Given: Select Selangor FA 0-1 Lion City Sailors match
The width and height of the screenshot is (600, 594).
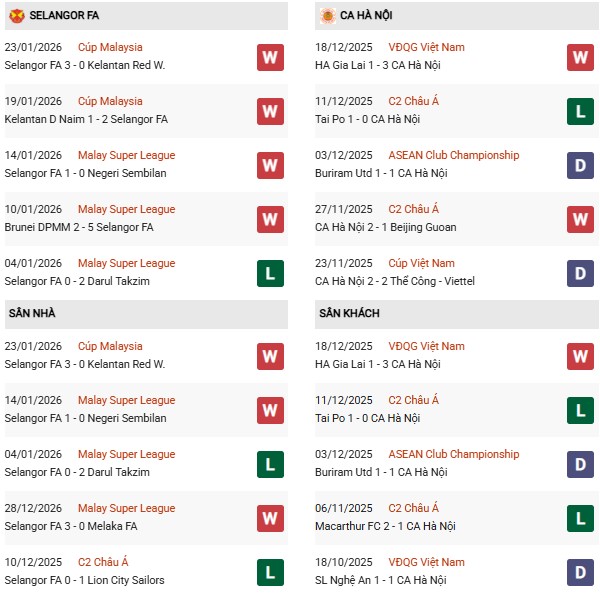Looking at the screenshot, I should coord(84,580).
